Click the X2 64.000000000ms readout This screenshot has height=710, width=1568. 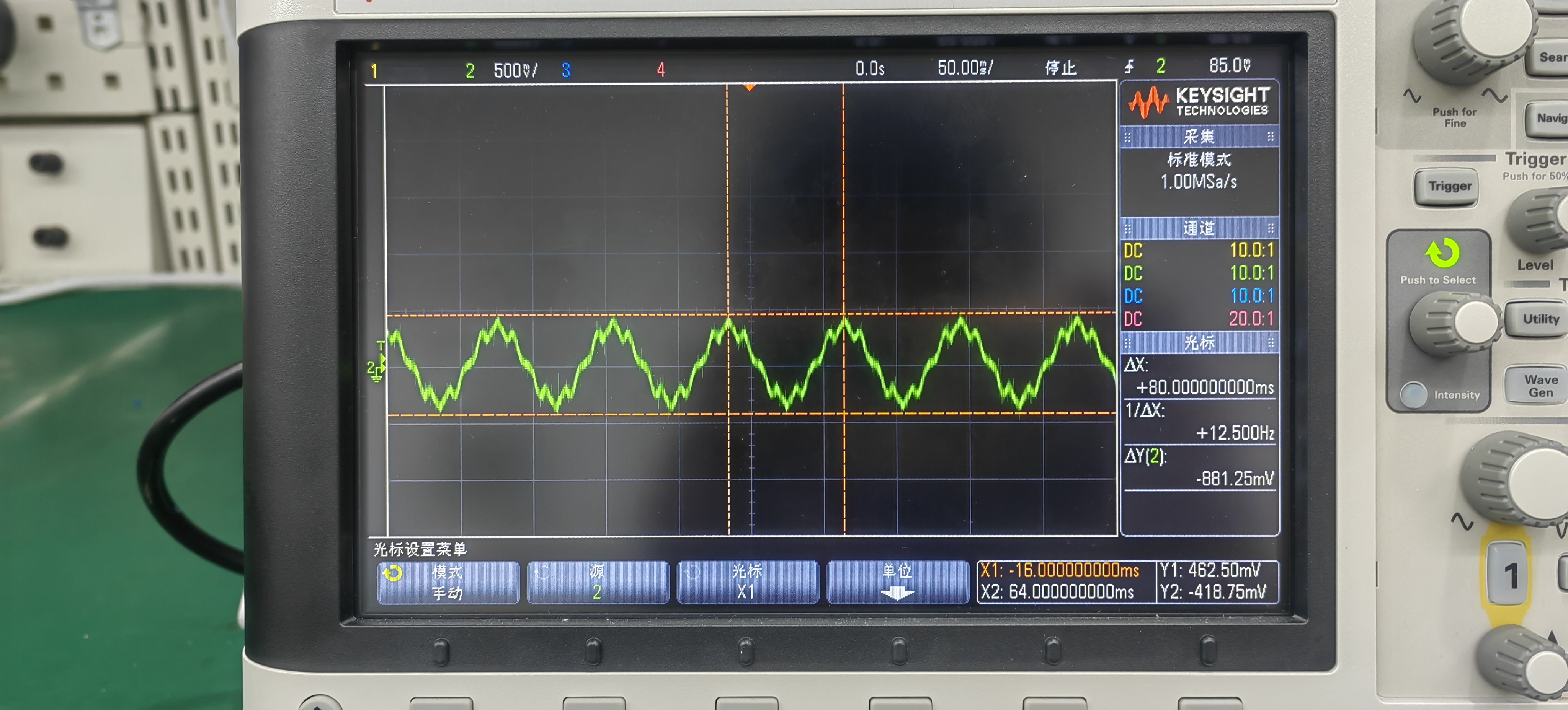[1057, 592]
